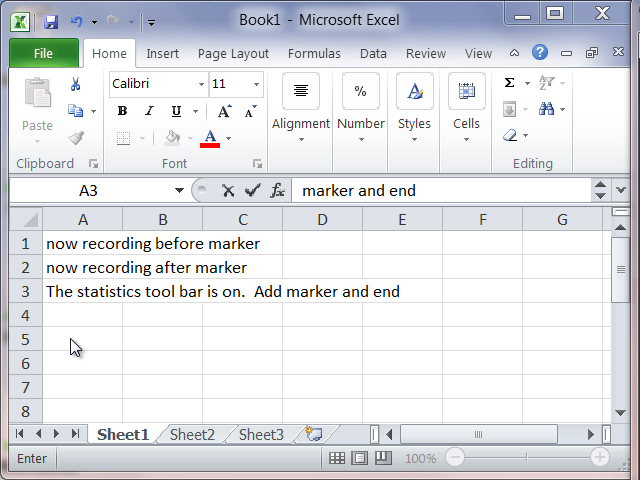Switch to Page Layout view in status bar
The width and height of the screenshot is (640, 480).
(358, 458)
